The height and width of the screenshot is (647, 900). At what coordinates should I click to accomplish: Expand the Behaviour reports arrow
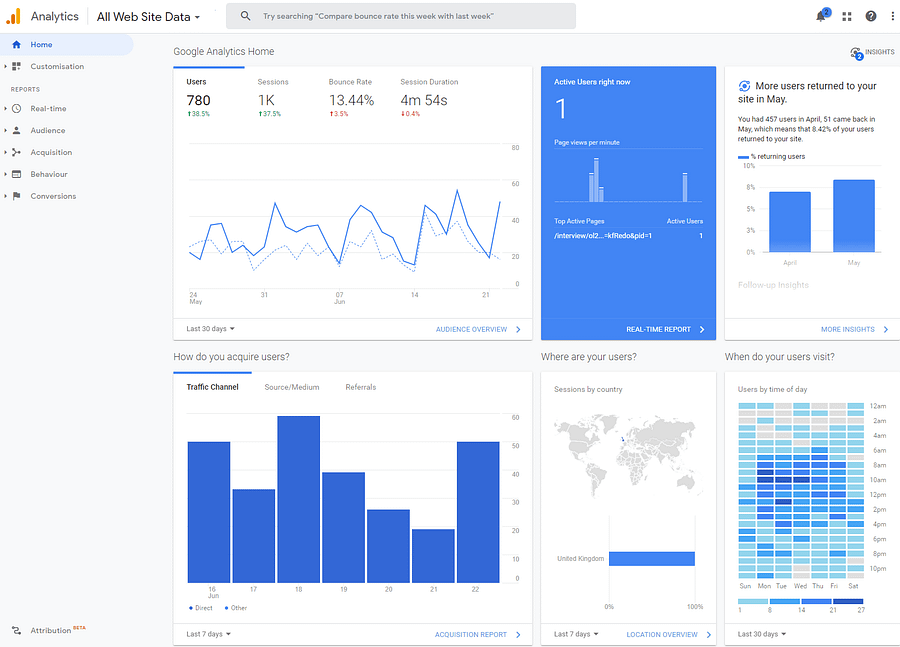tap(5, 174)
